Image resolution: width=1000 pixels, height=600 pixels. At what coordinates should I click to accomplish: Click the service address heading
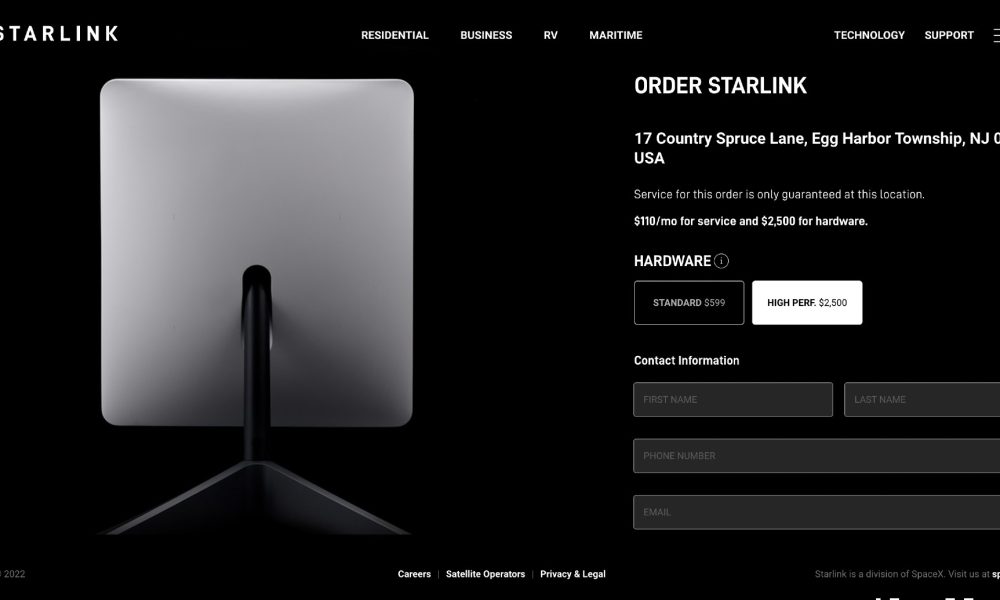[817, 148]
